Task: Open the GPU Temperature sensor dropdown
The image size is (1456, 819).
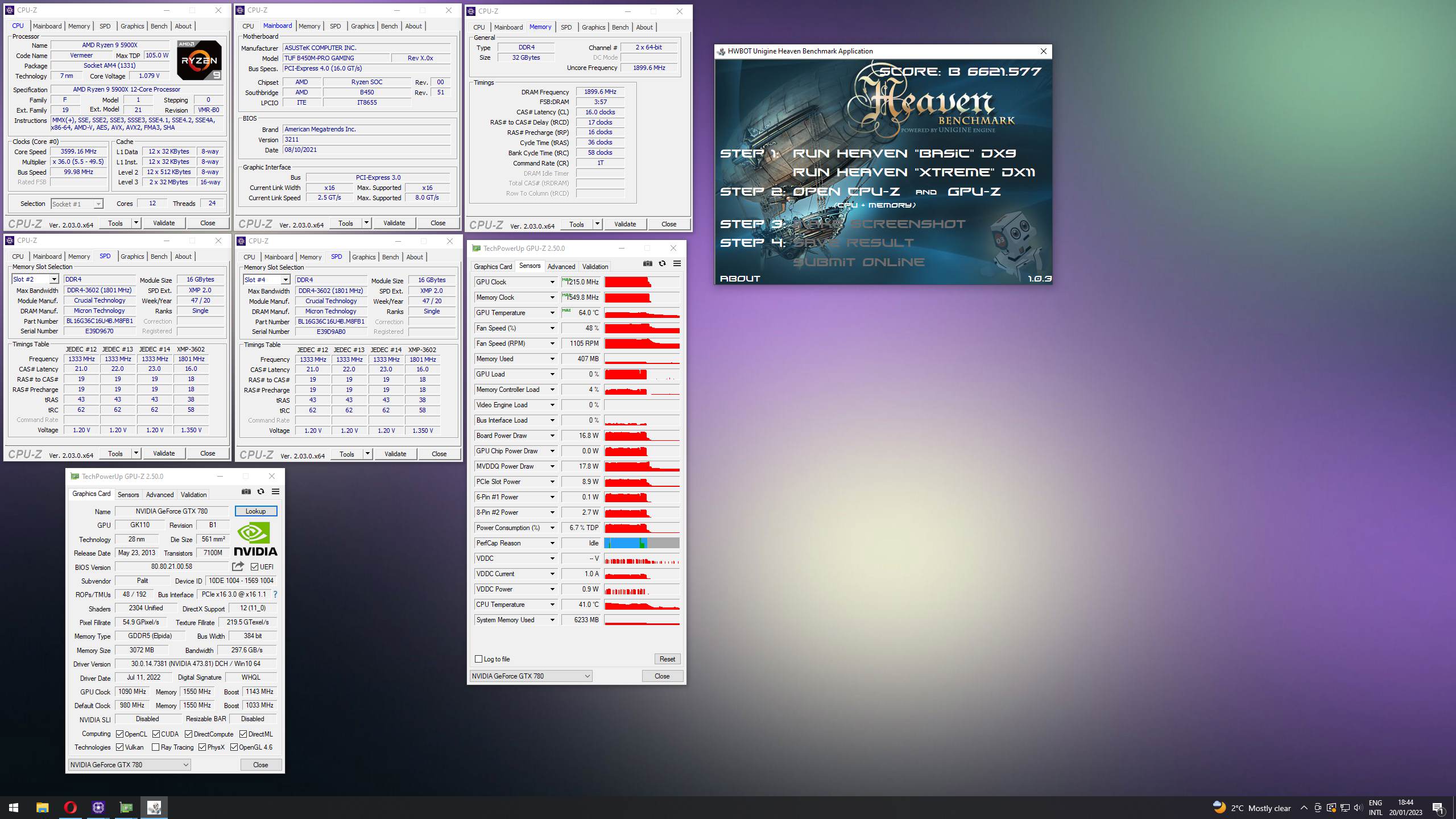Action: [x=552, y=313]
